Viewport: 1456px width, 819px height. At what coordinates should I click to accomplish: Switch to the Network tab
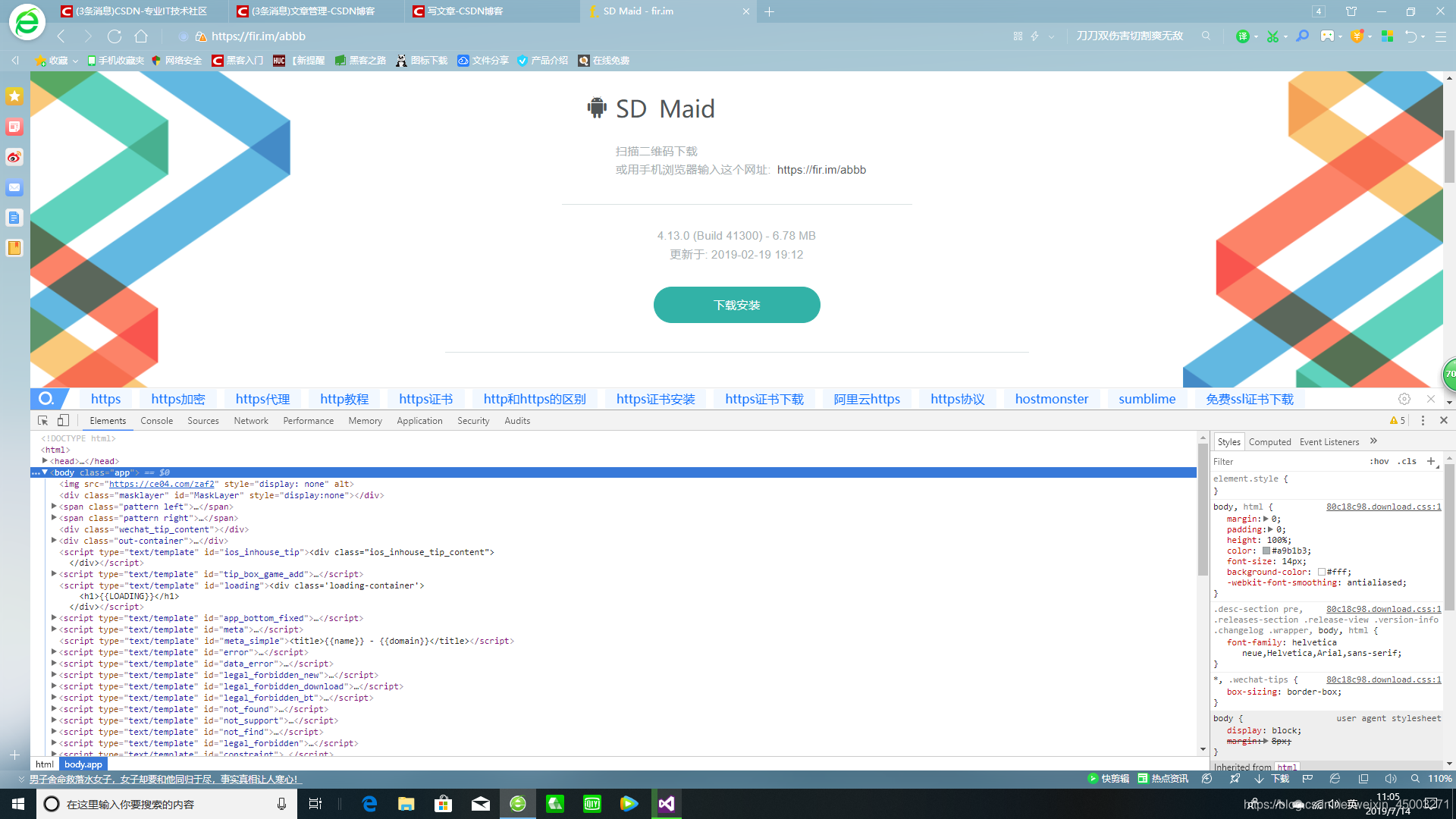coord(251,421)
